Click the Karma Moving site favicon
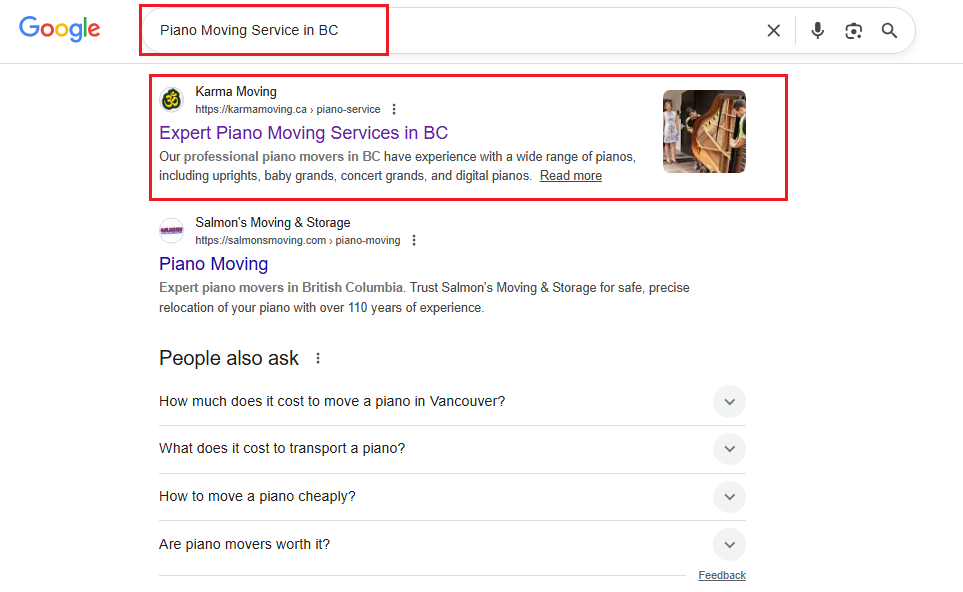 [x=172, y=100]
